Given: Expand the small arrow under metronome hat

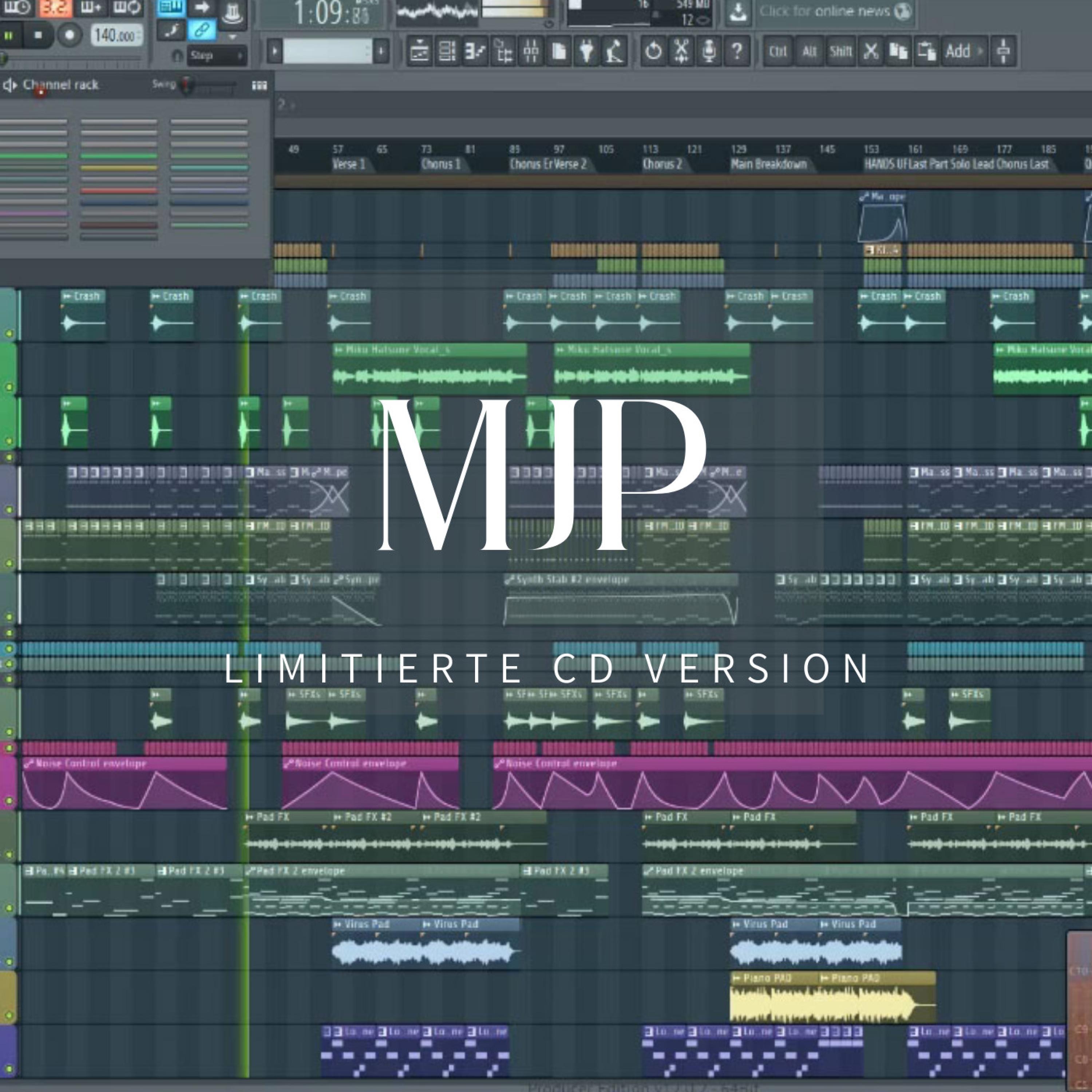Looking at the screenshot, I should (x=232, y=37).
